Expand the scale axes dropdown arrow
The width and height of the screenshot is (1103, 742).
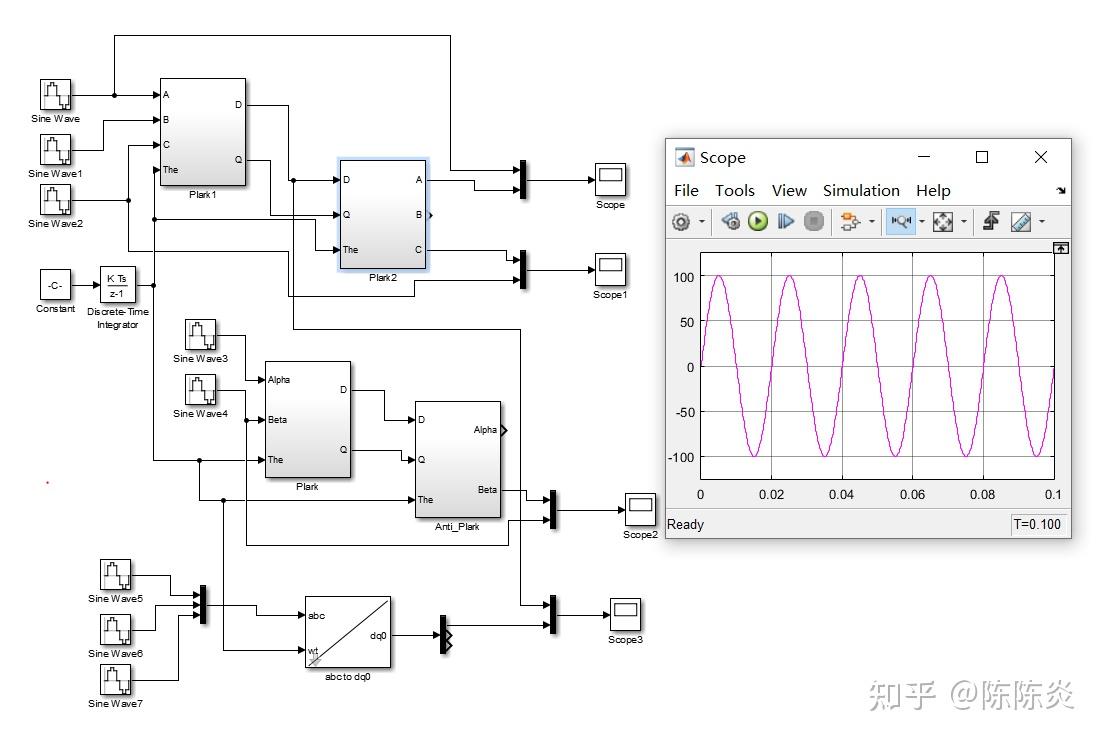coord(964,222)
